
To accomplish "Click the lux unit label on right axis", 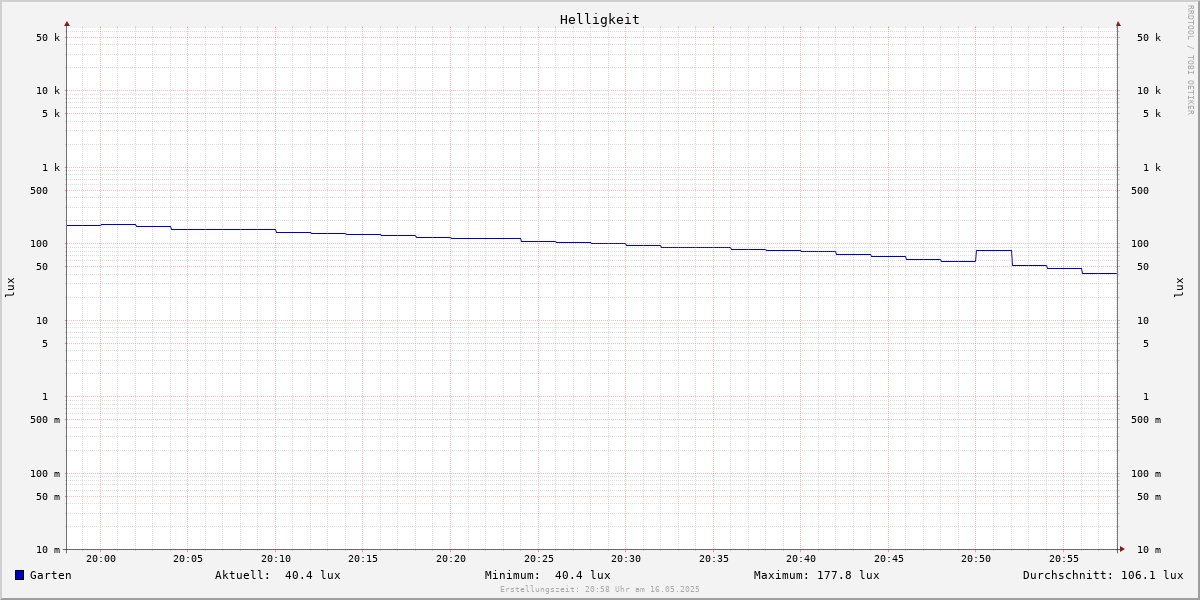I will tap(1179, 288).
